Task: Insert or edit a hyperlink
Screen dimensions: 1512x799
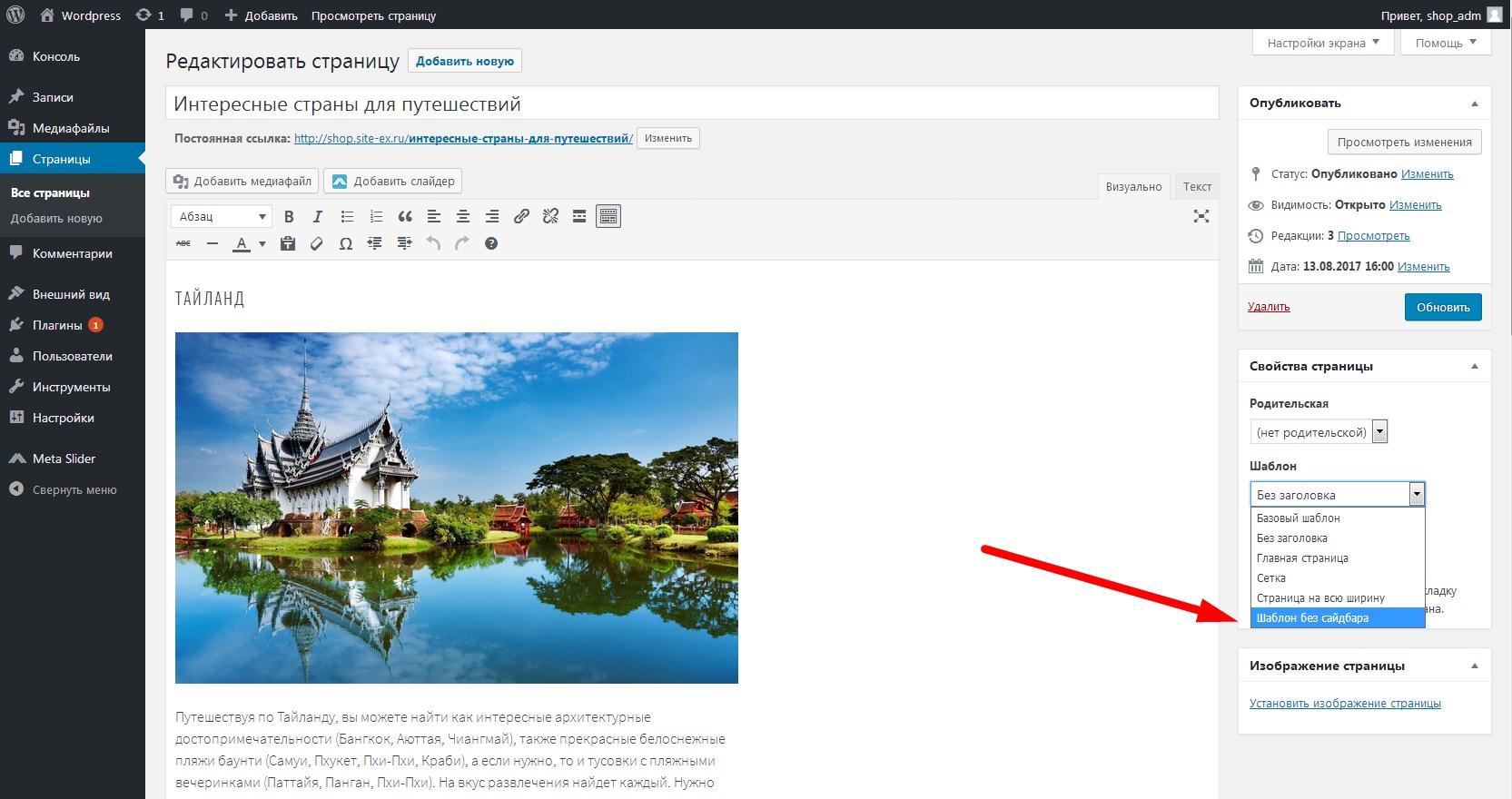Action: pos(521,216)
